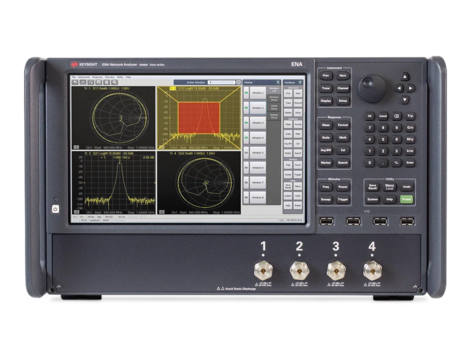Click the rotary knob
Screen dimensions: 470x360
click(372, 88)
